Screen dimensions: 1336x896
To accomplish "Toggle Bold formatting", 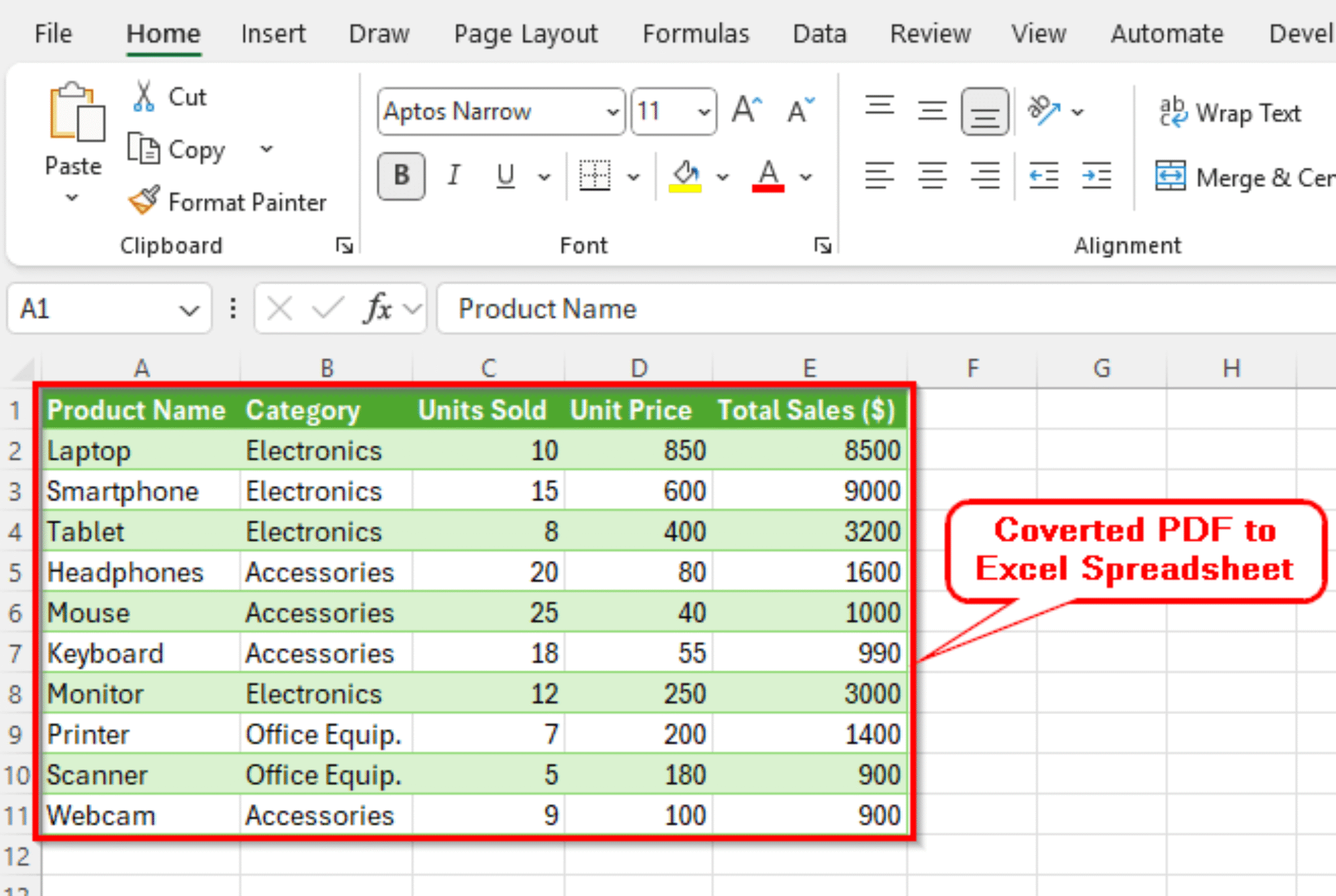I will point(401,176).
